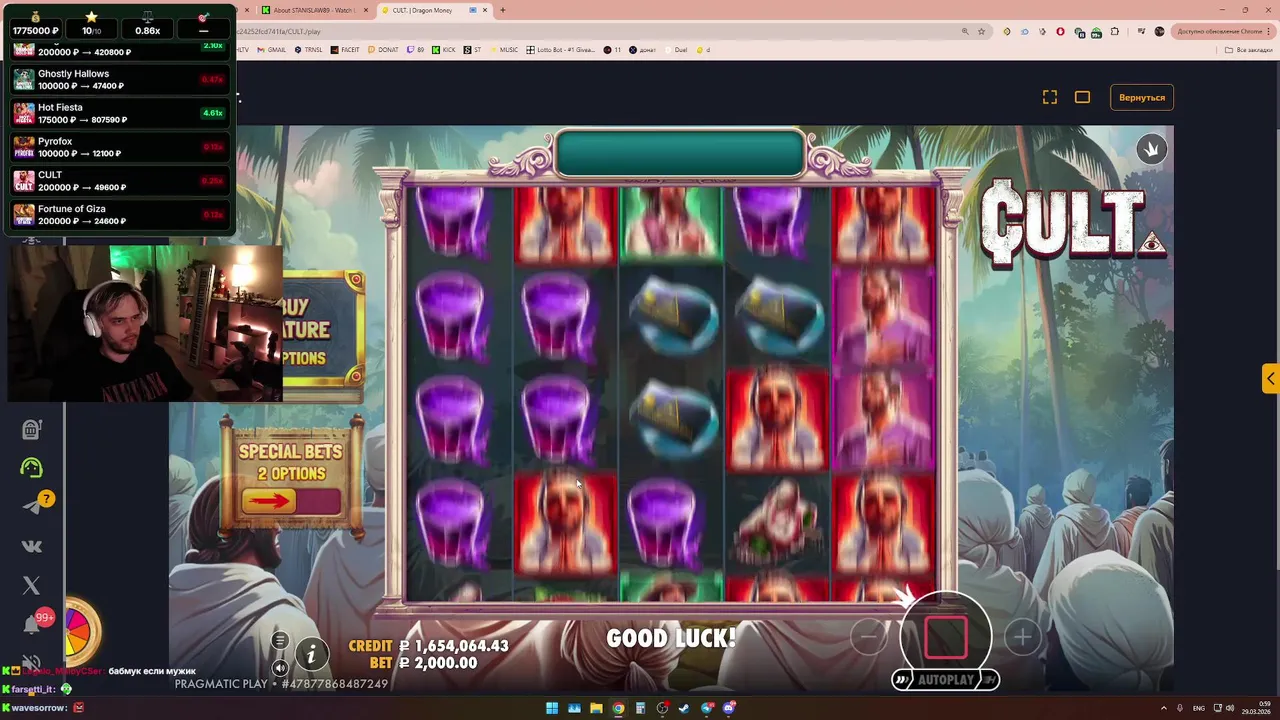Decrease bet with the minus button

869,637
